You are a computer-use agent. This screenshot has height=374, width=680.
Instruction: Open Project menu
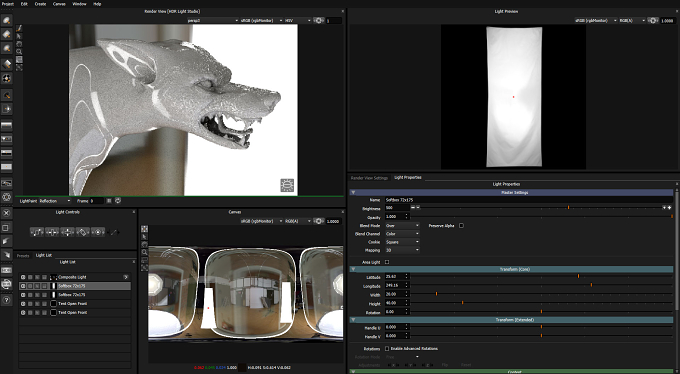pyautogui.click(x=8, y=4)
